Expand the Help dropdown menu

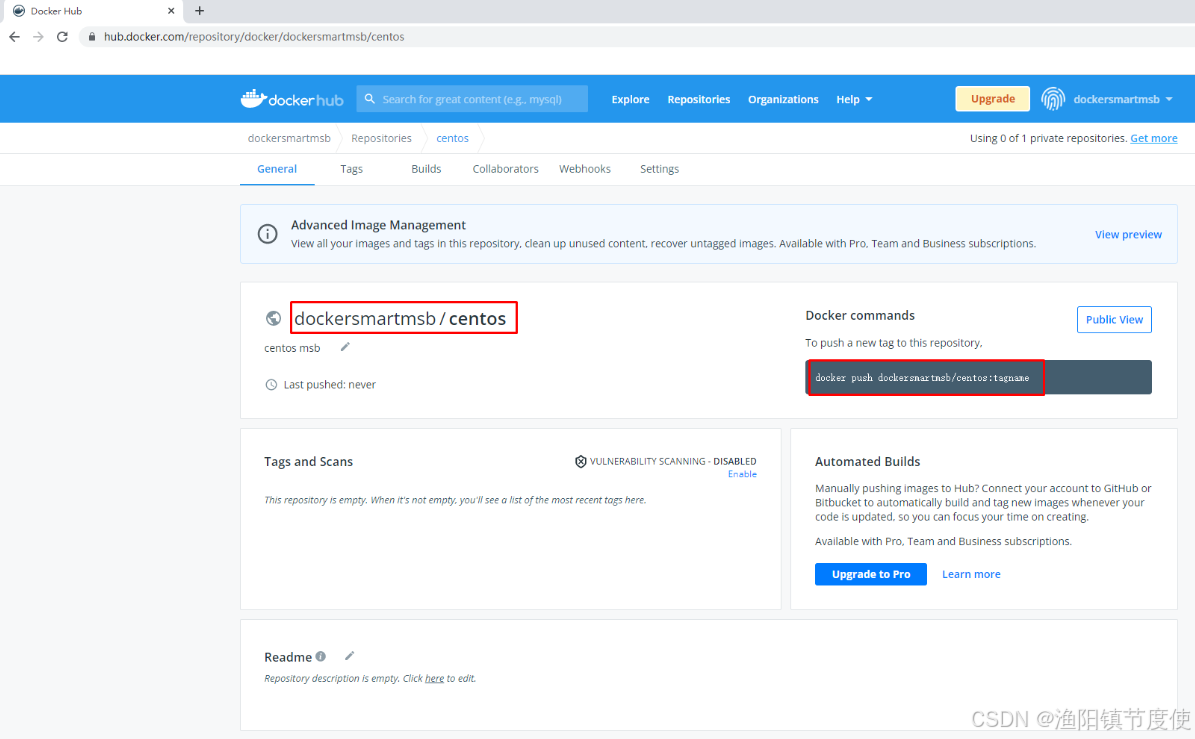coord(854,99)
